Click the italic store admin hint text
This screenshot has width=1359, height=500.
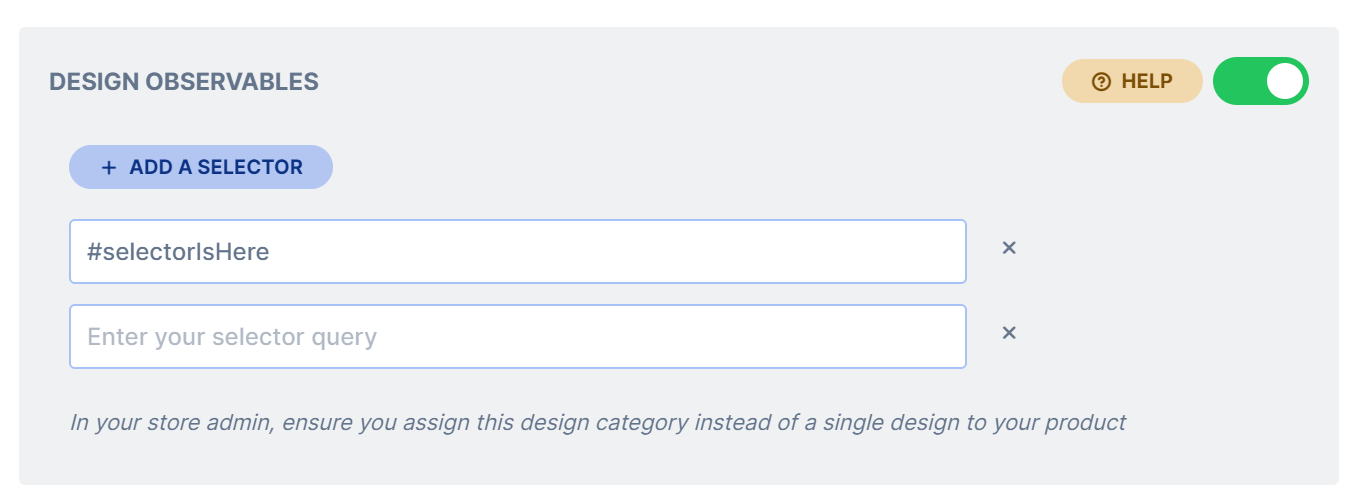tap(598, 422)
